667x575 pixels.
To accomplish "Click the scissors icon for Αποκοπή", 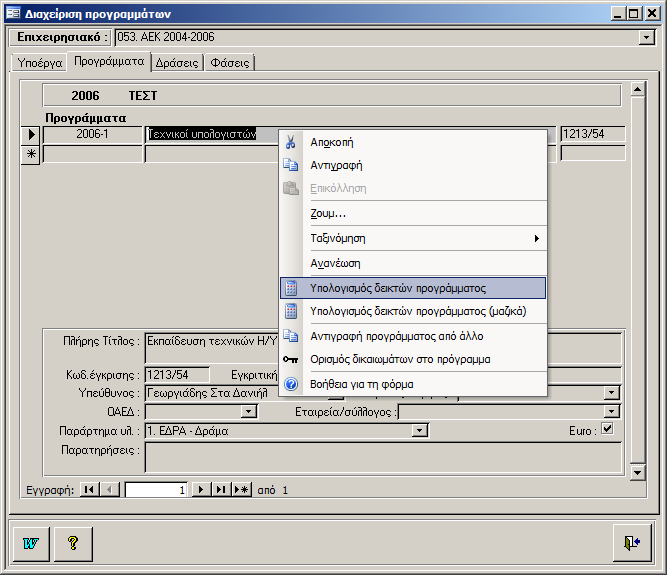I will coord(291,142).
